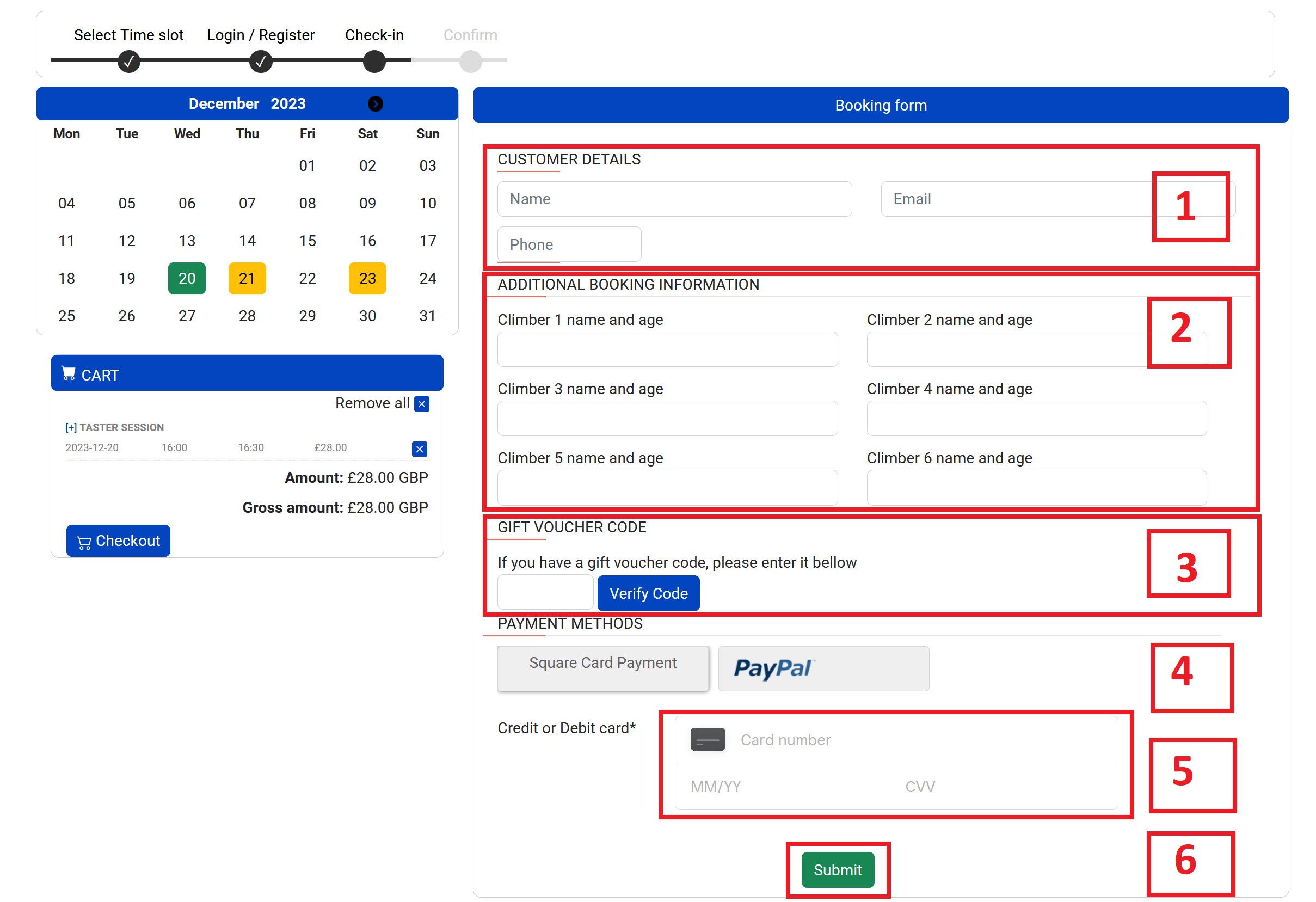Expand the Taster Session [+] details
Image resolution: width=1316 pixels, height=902 pixels.
click(71, 427)
